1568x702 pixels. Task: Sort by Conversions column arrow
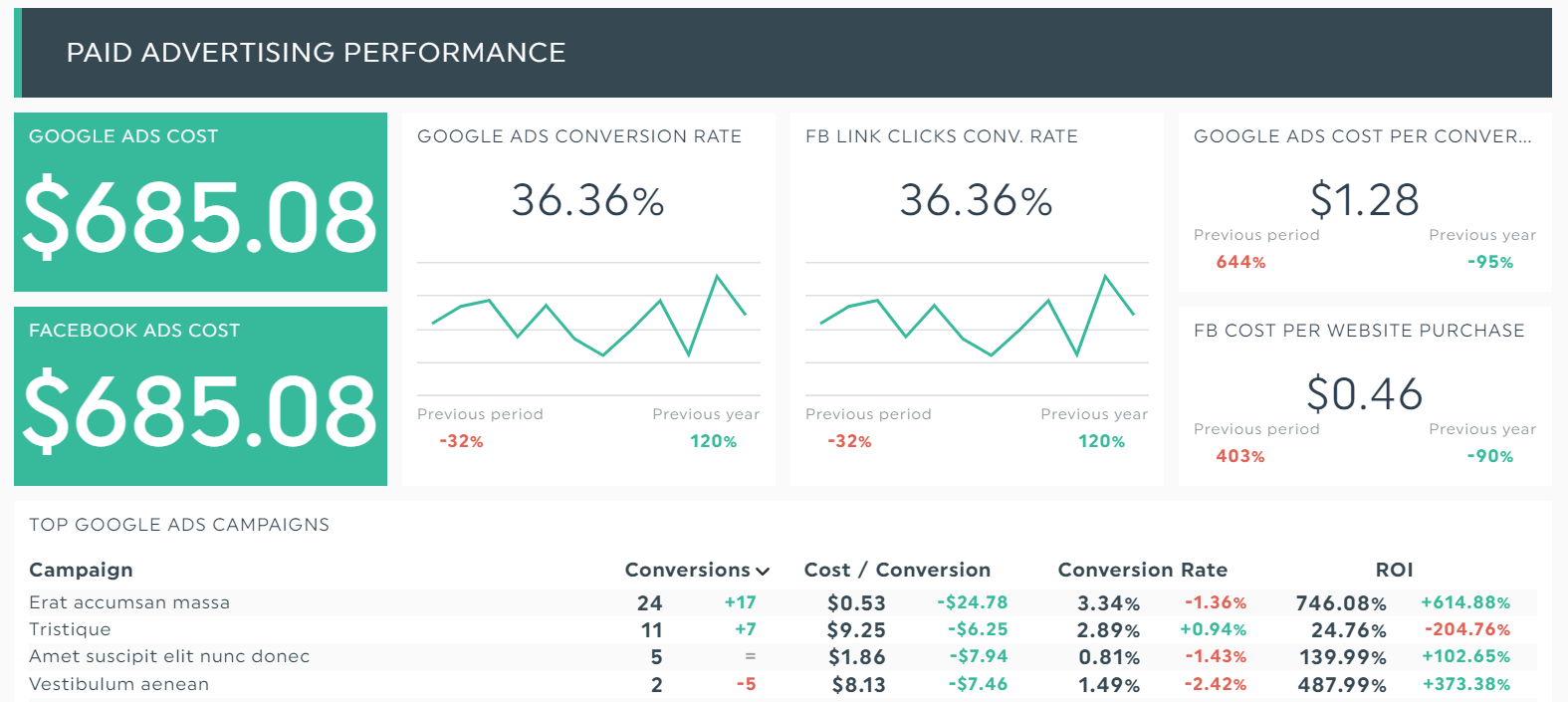pyautogui.click(x=763, y=572)
